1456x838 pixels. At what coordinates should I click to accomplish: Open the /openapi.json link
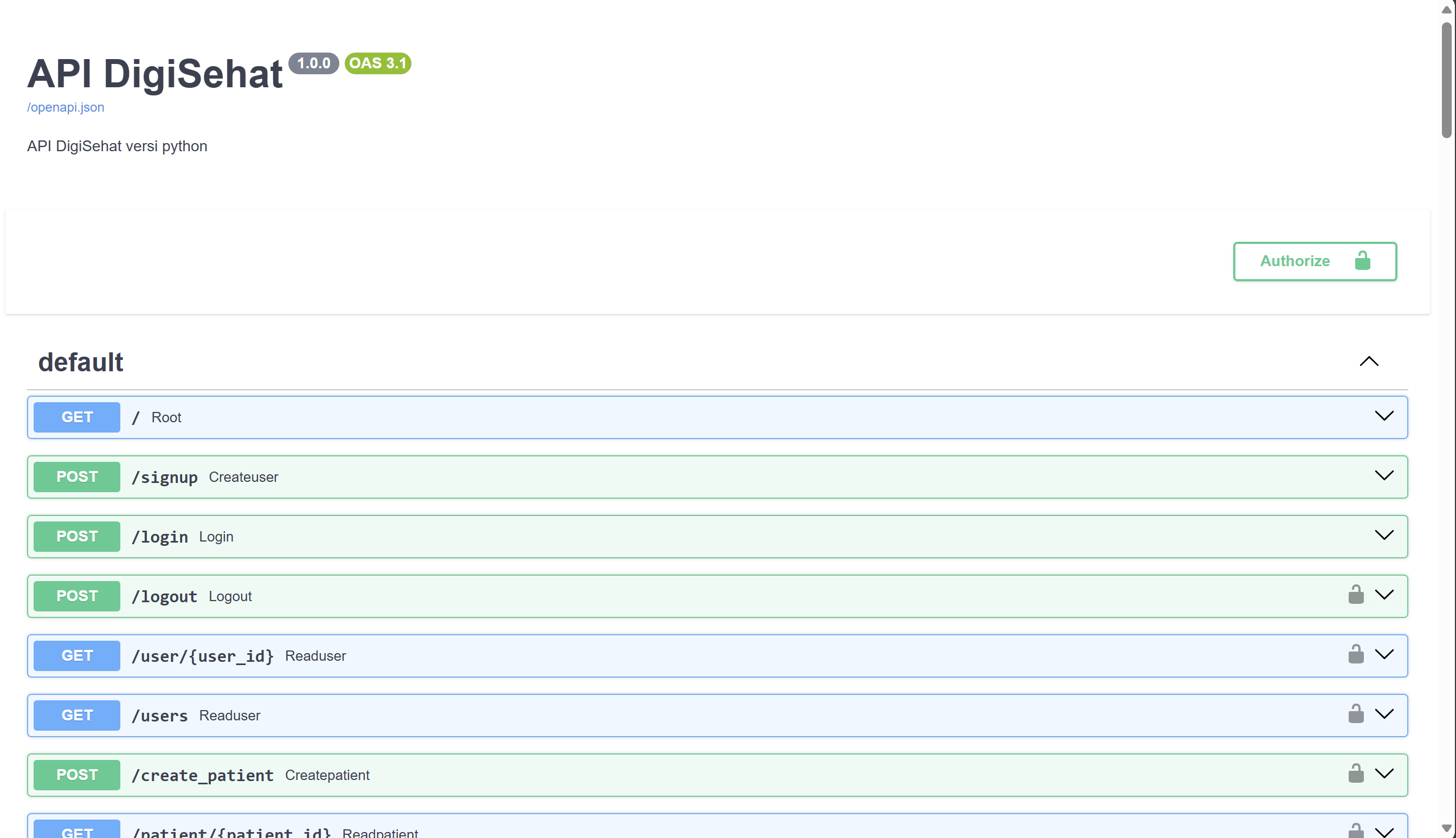point(66,107)
